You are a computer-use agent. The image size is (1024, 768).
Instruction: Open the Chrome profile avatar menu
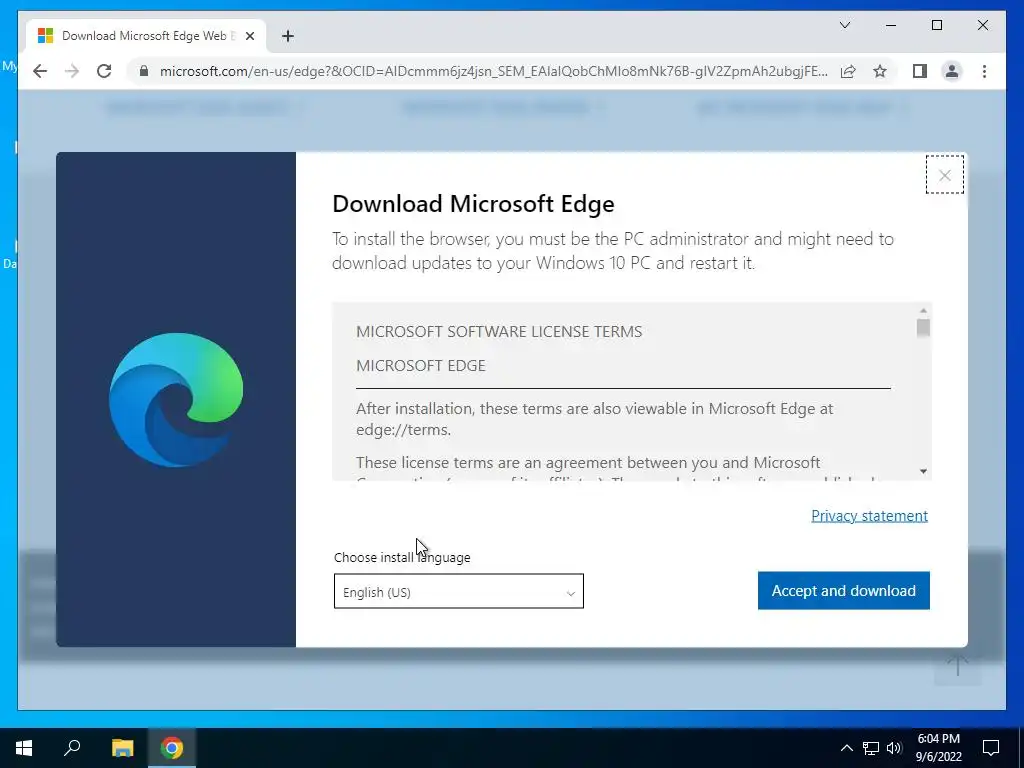click(x=952, y=71)
